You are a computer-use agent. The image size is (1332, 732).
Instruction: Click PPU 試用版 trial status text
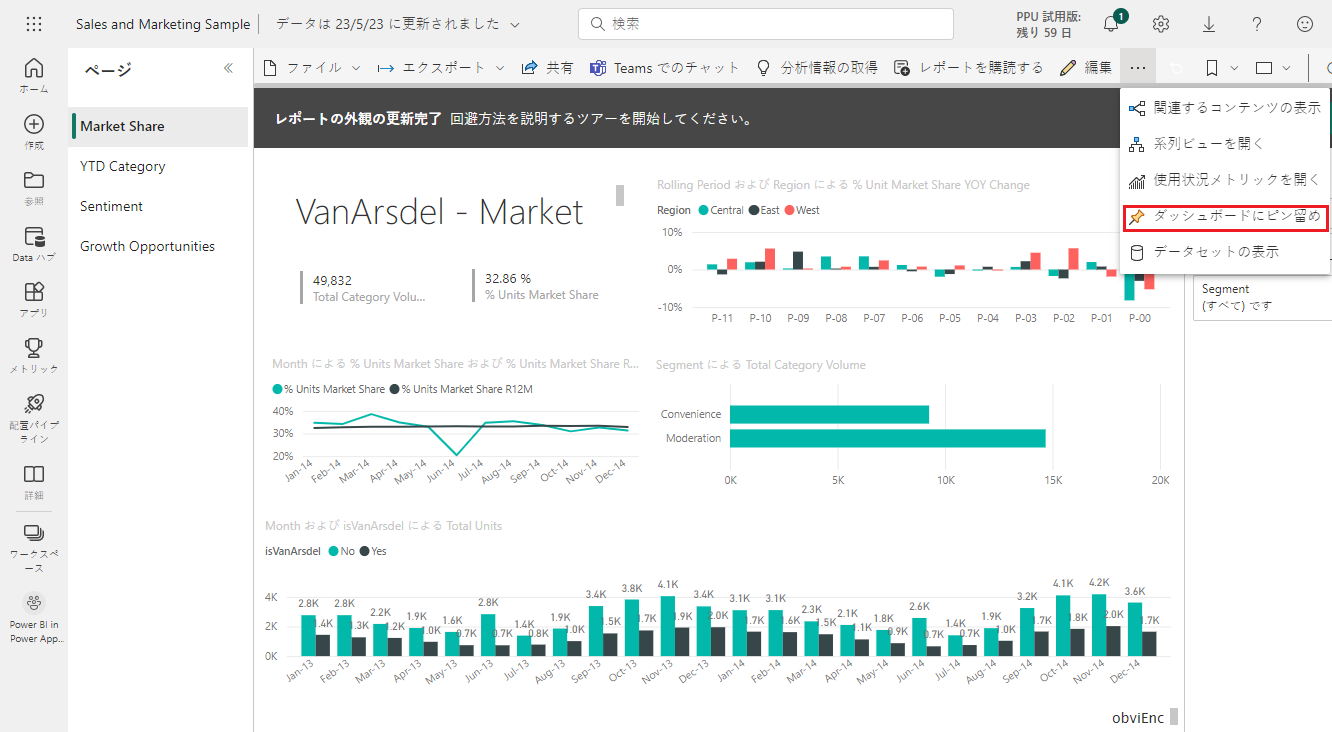(1048, 24)
